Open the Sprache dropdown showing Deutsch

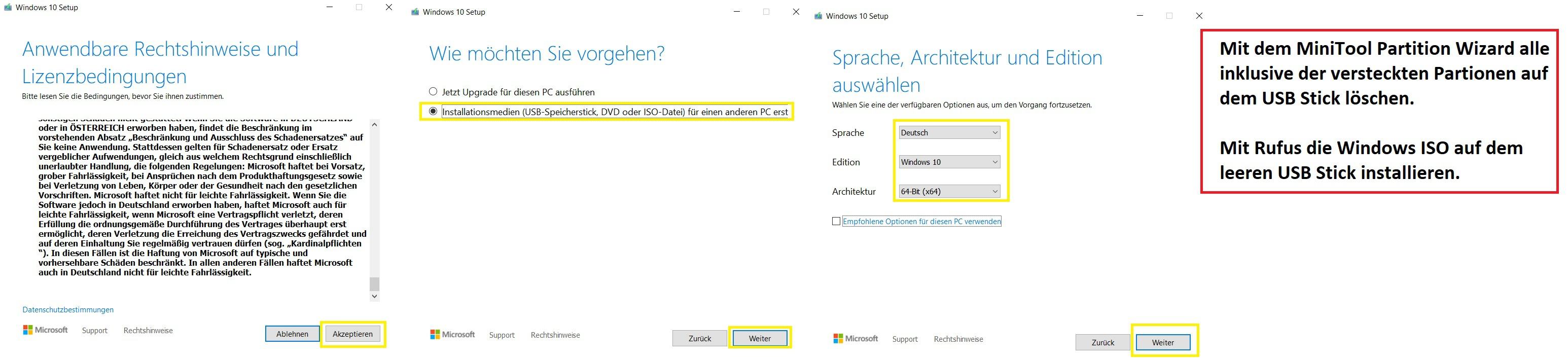click(x=949, y=132)
